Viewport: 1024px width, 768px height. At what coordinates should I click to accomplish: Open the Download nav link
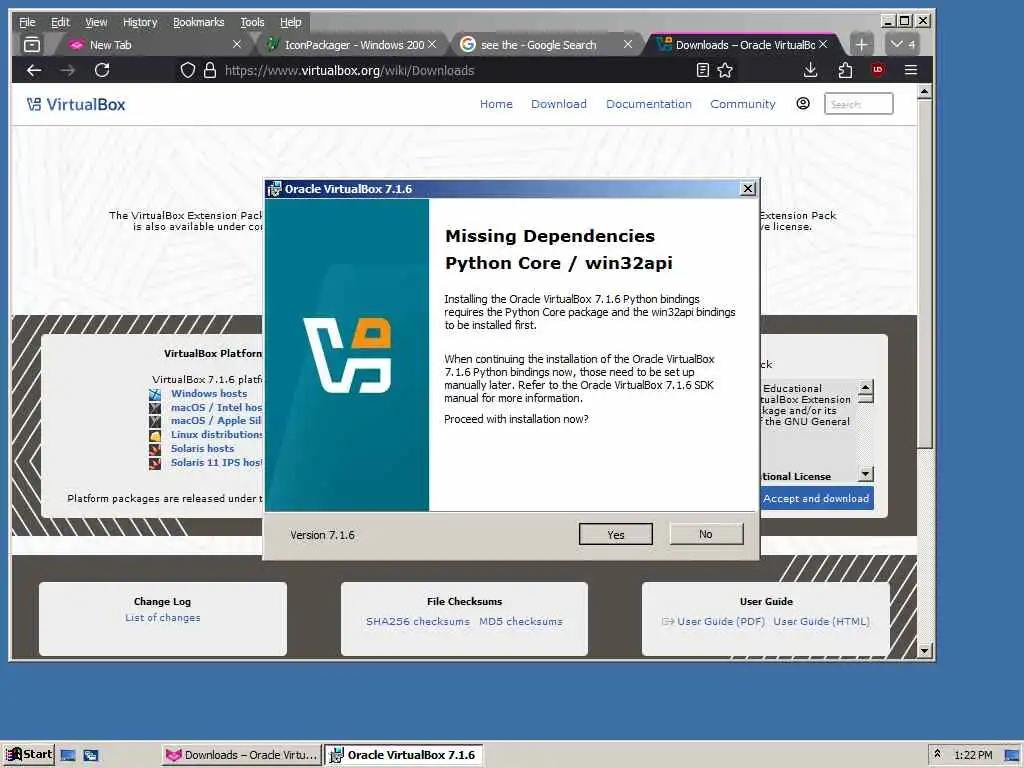(x=559, y=104)
